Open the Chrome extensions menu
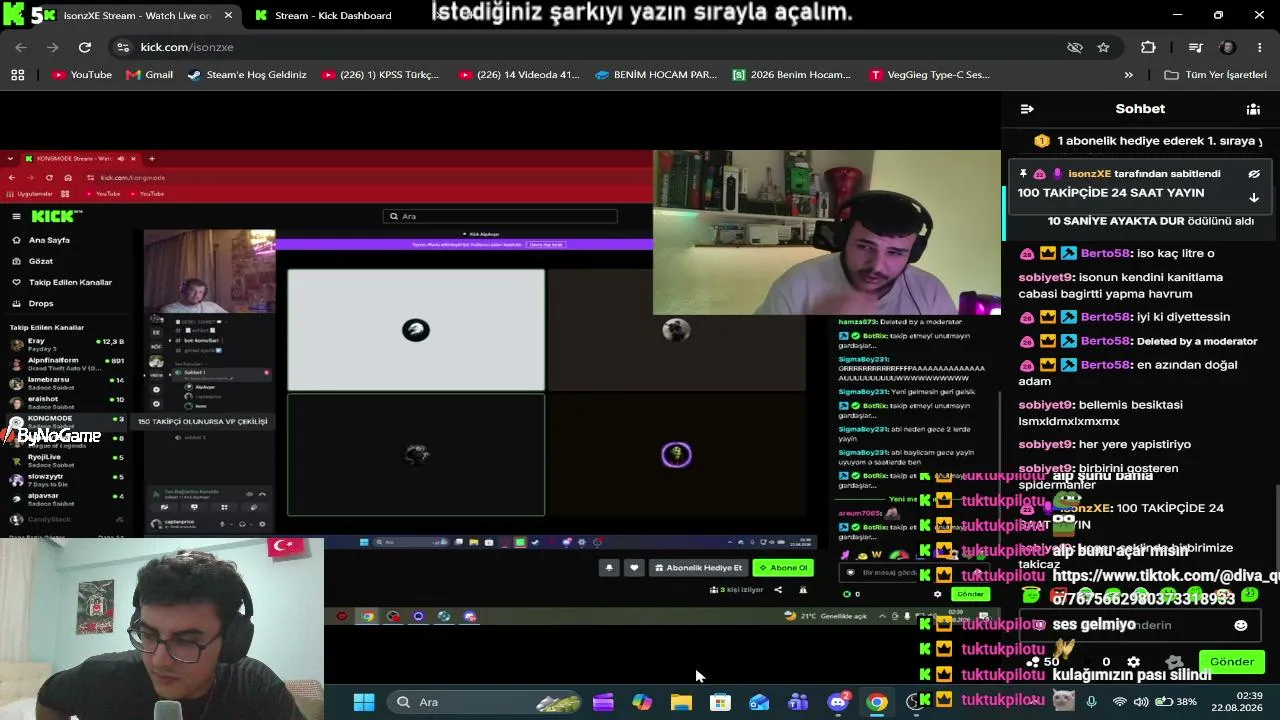The width and height of the screenshot is (1280, 720). coord(1148,47)
